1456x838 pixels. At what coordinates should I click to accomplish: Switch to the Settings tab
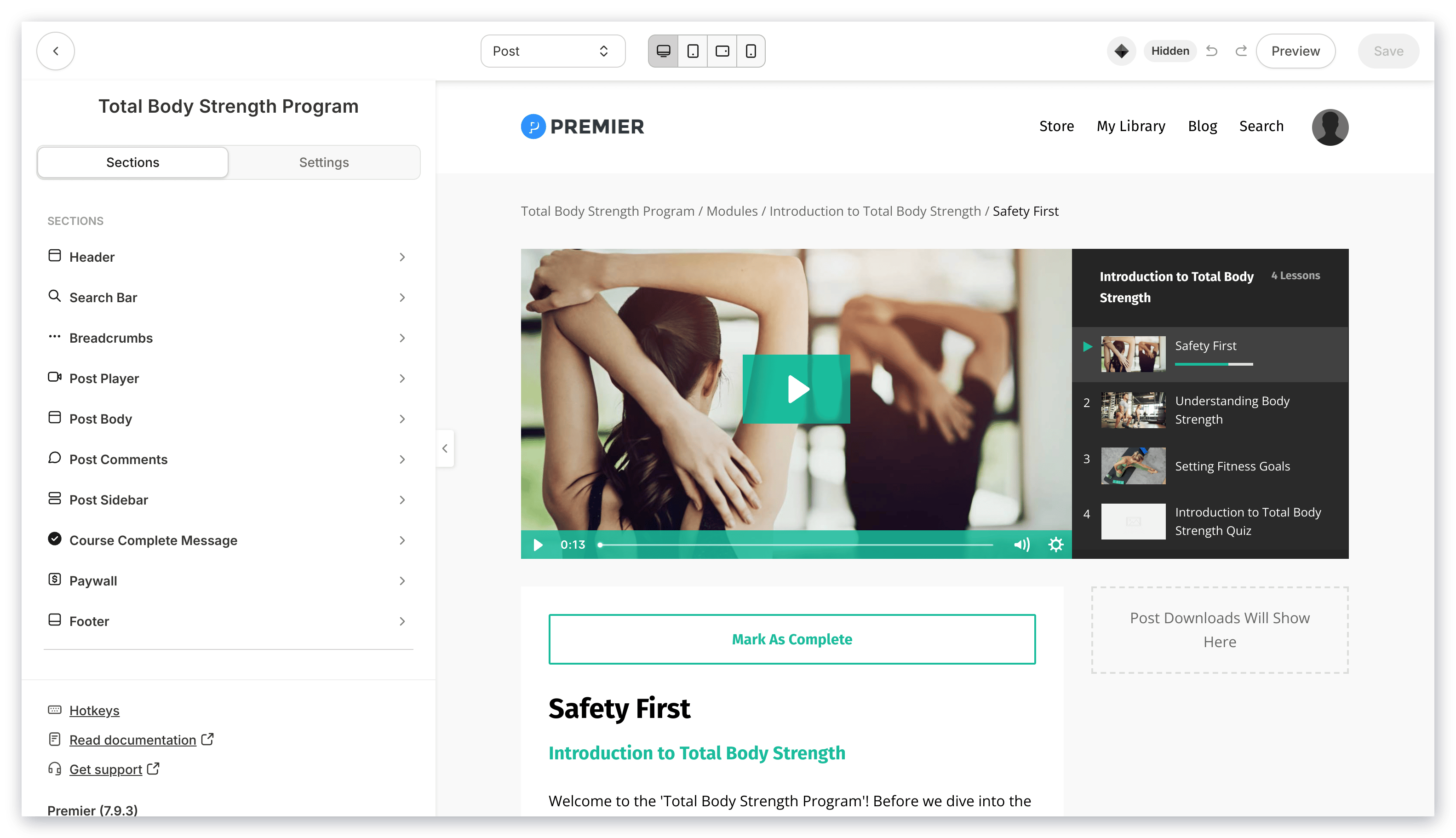(324, 162)
